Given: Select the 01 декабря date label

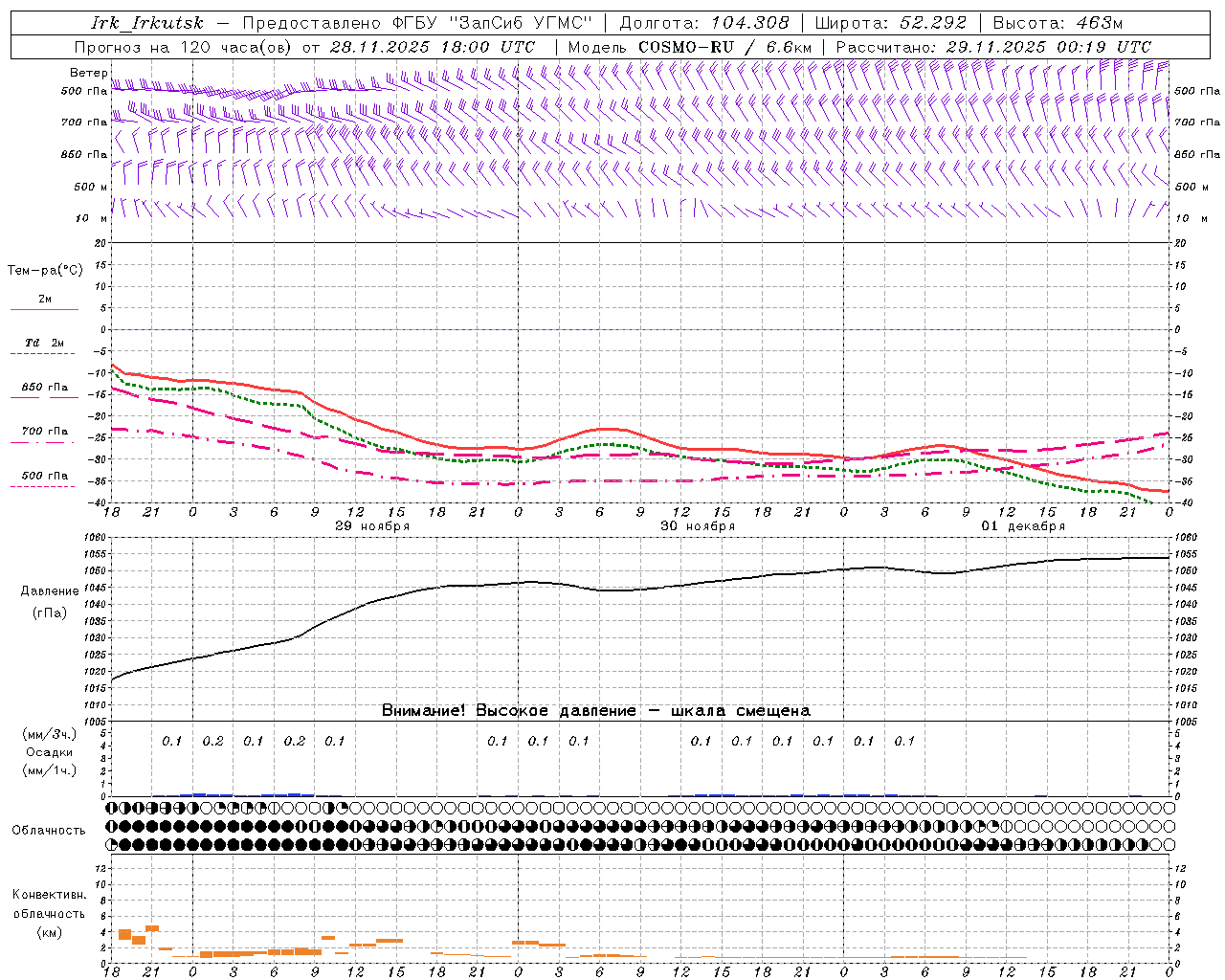Looking at the screenshot, I should (x=1023, y=526).
